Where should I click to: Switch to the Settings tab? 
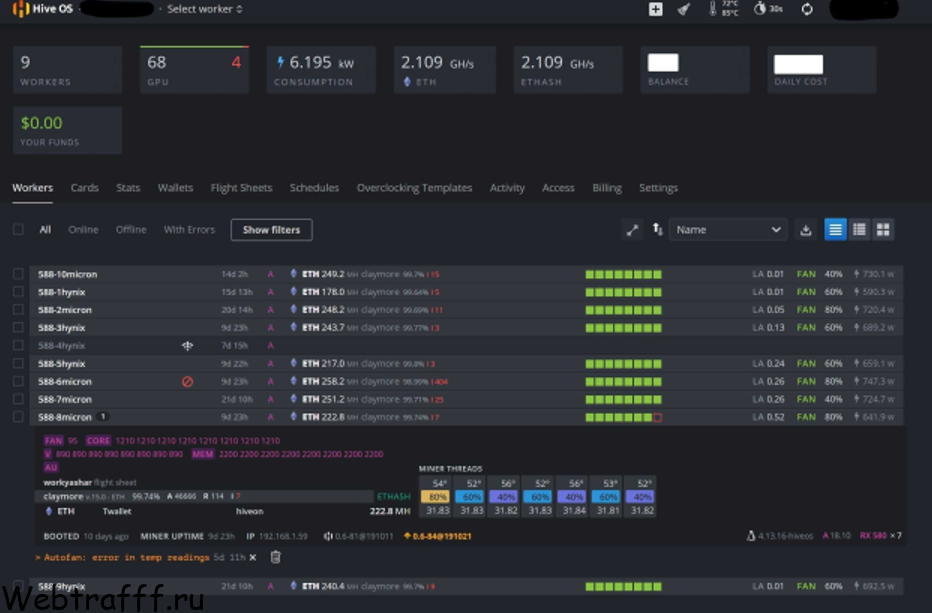tap(658, 188)
